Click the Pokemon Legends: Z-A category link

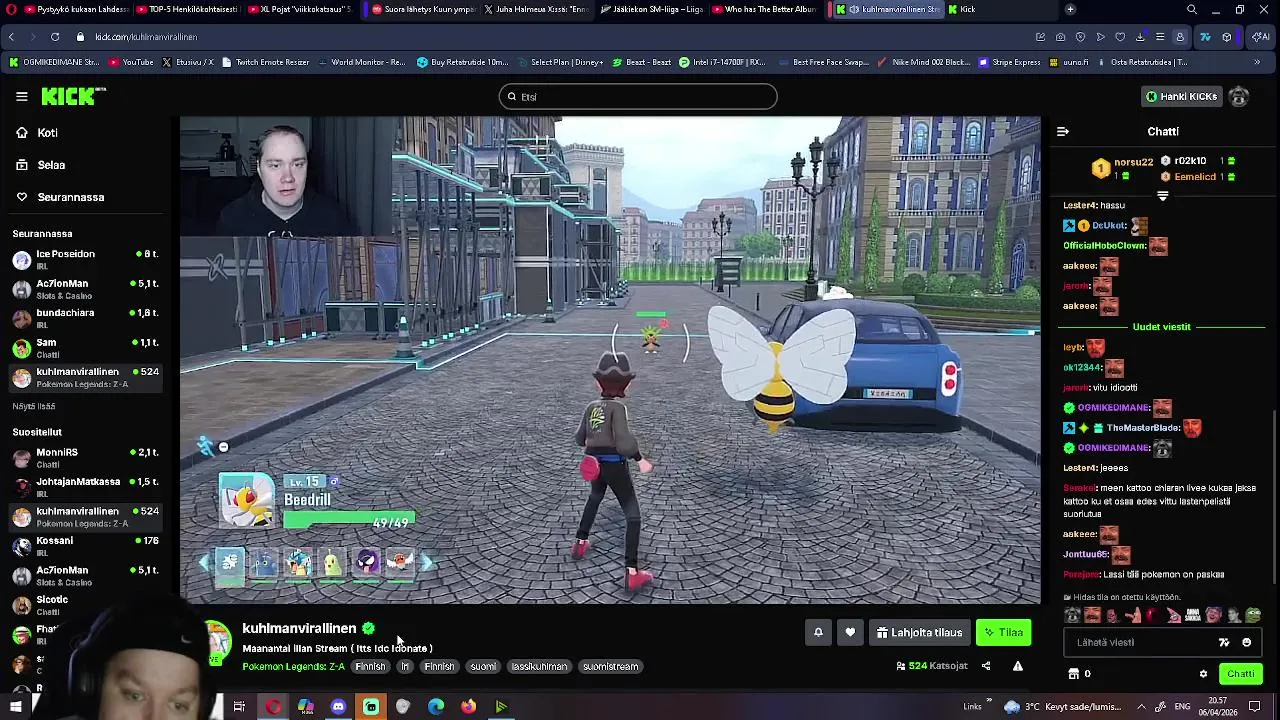pos(293,666)
